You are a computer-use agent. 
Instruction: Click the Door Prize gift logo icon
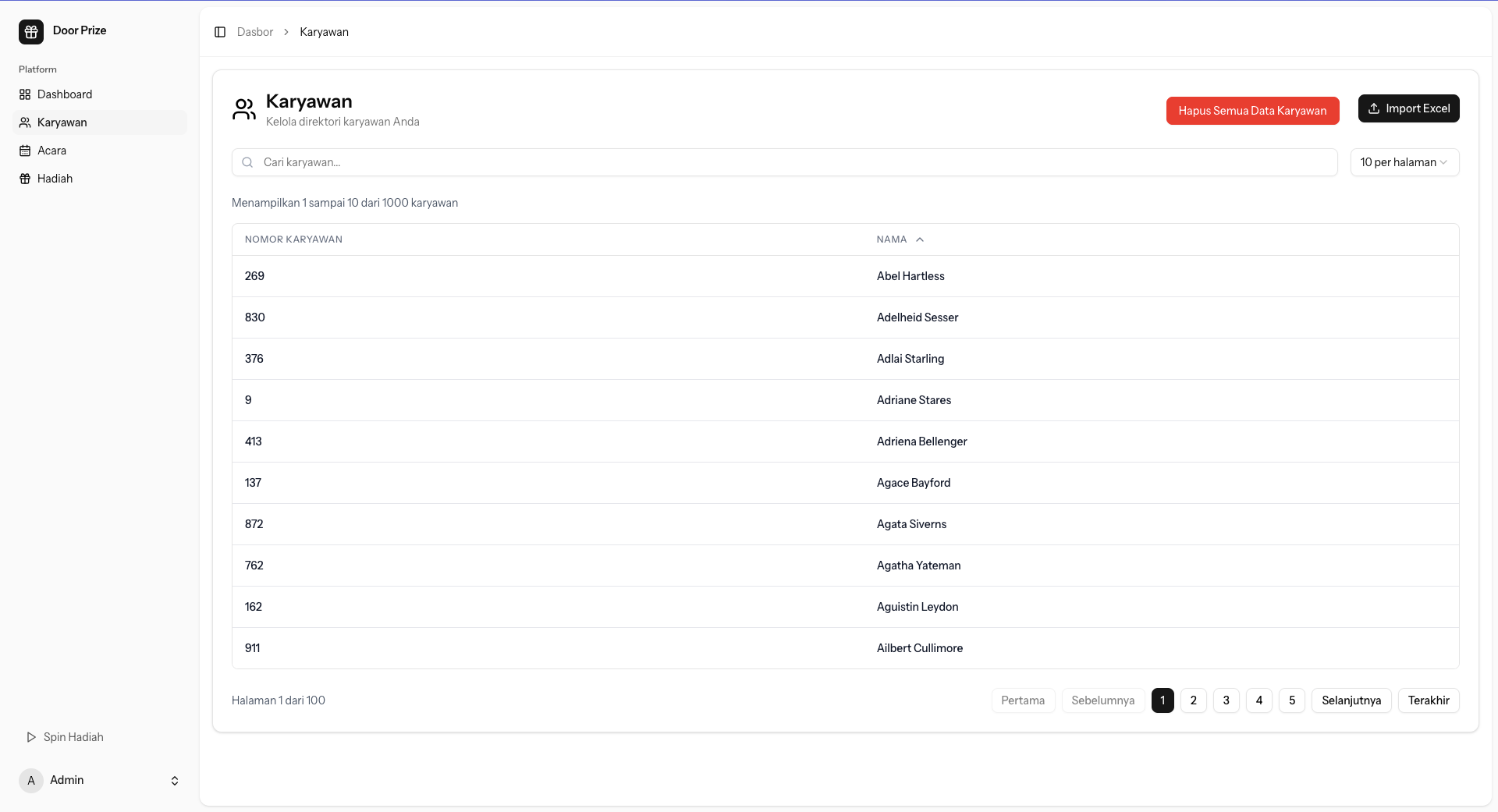coord(31,32)
